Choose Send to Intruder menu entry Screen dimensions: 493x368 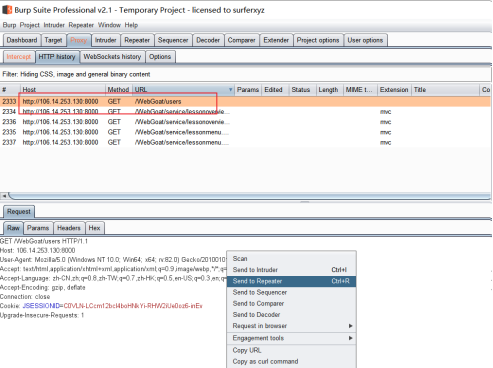pyautogui.click(x=291, y=270)
